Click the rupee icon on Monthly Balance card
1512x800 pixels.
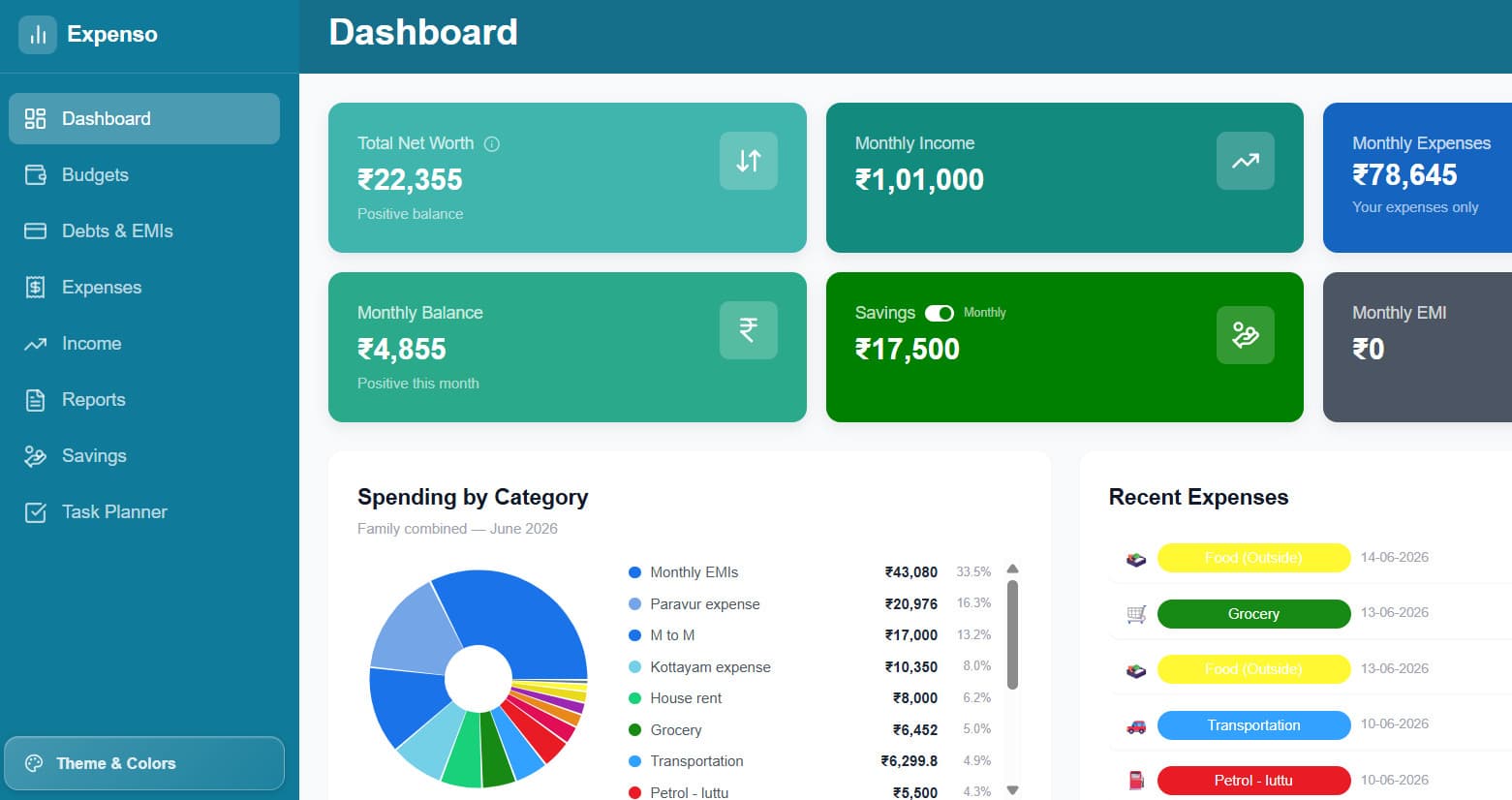[x=749, y=330]
